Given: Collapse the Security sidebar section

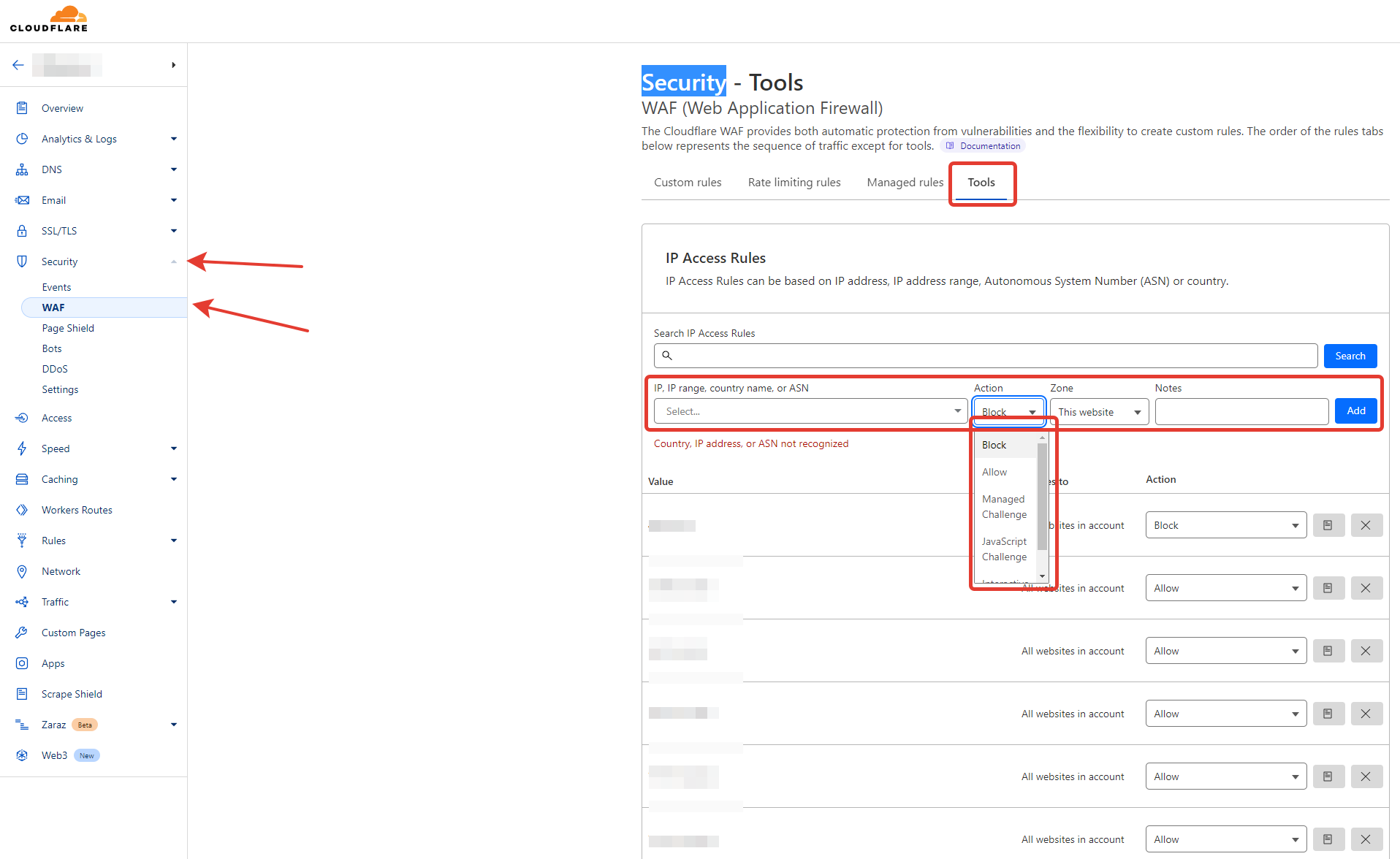Looking at the screenshot, I should tap(173, 261).
